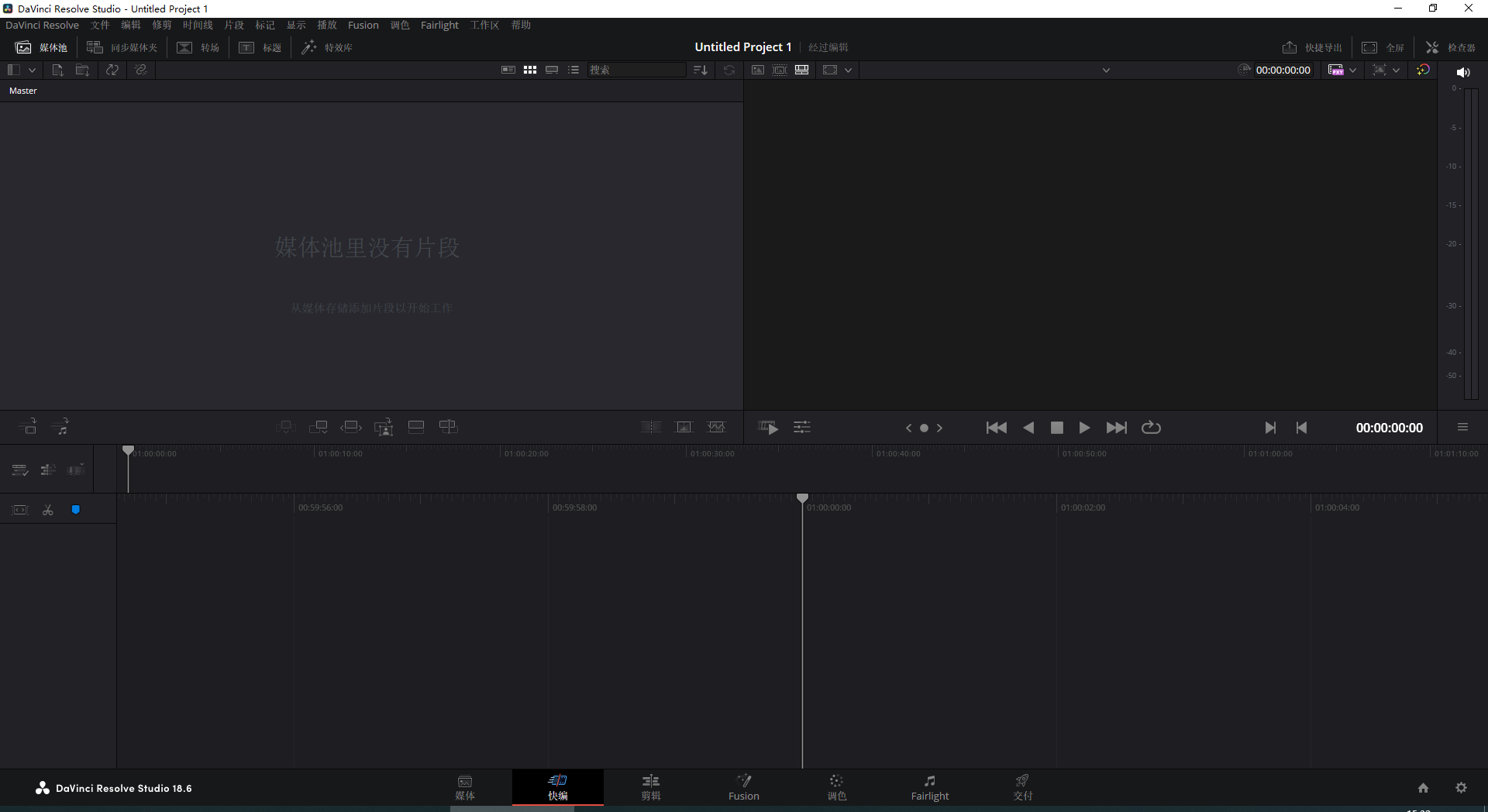Open the Transitions (转场) panel

[x=198, y=47]
